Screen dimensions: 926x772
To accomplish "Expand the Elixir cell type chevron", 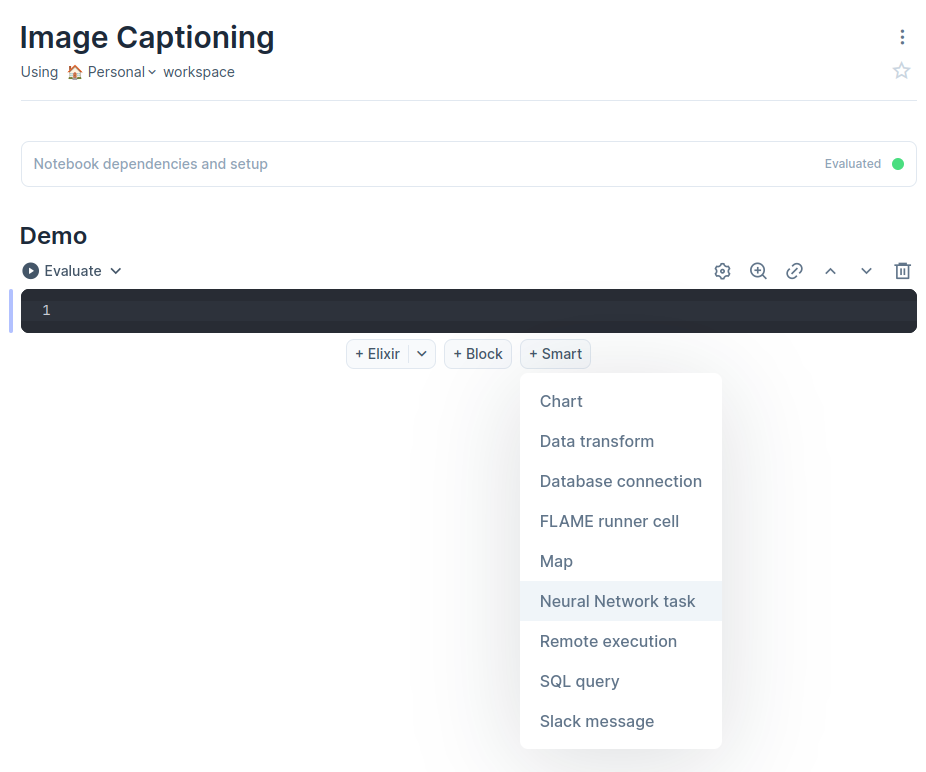I will point(422,354).
